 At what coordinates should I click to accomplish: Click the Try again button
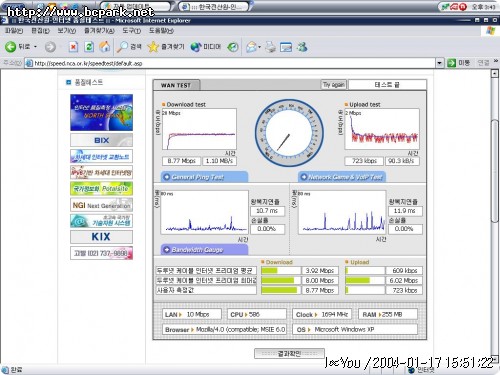pos(333,85)
